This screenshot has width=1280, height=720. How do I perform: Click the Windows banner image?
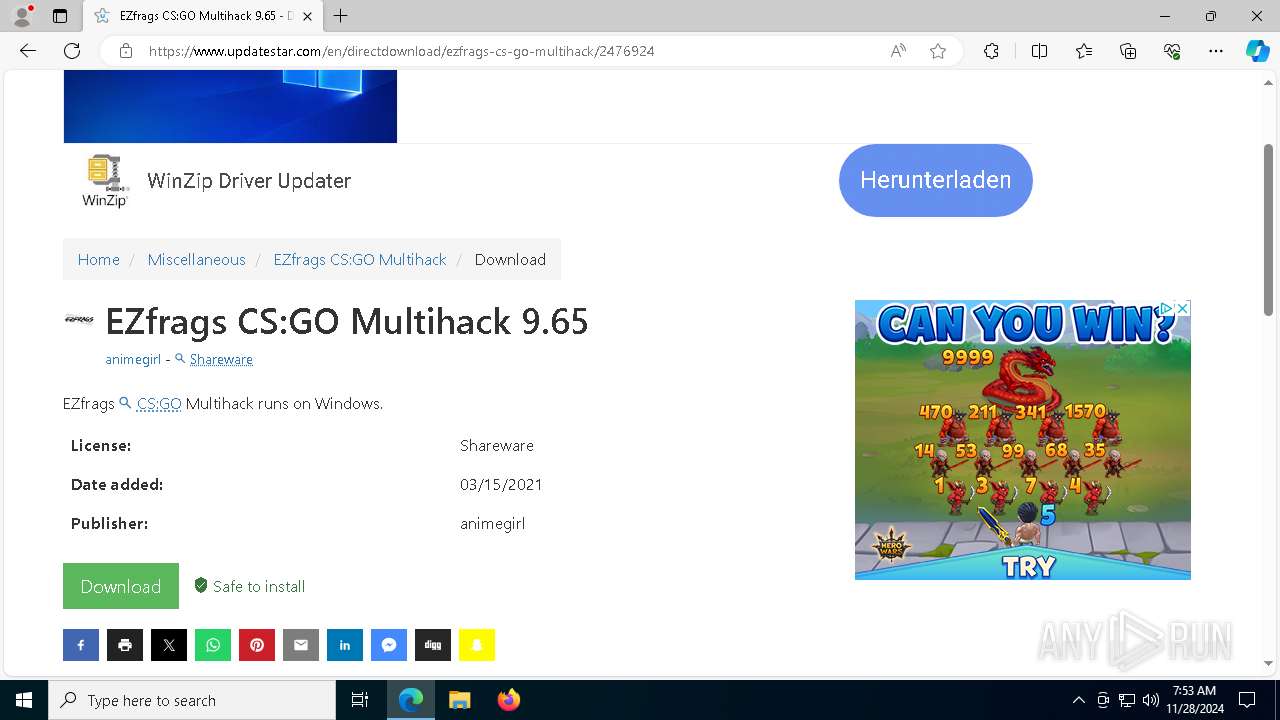(230, 106)
